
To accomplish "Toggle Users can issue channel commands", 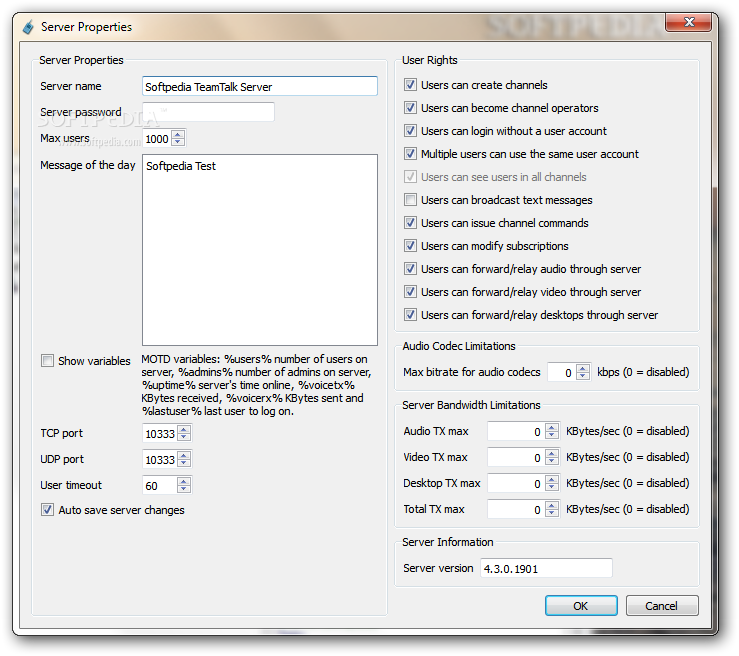I will 410,223.
